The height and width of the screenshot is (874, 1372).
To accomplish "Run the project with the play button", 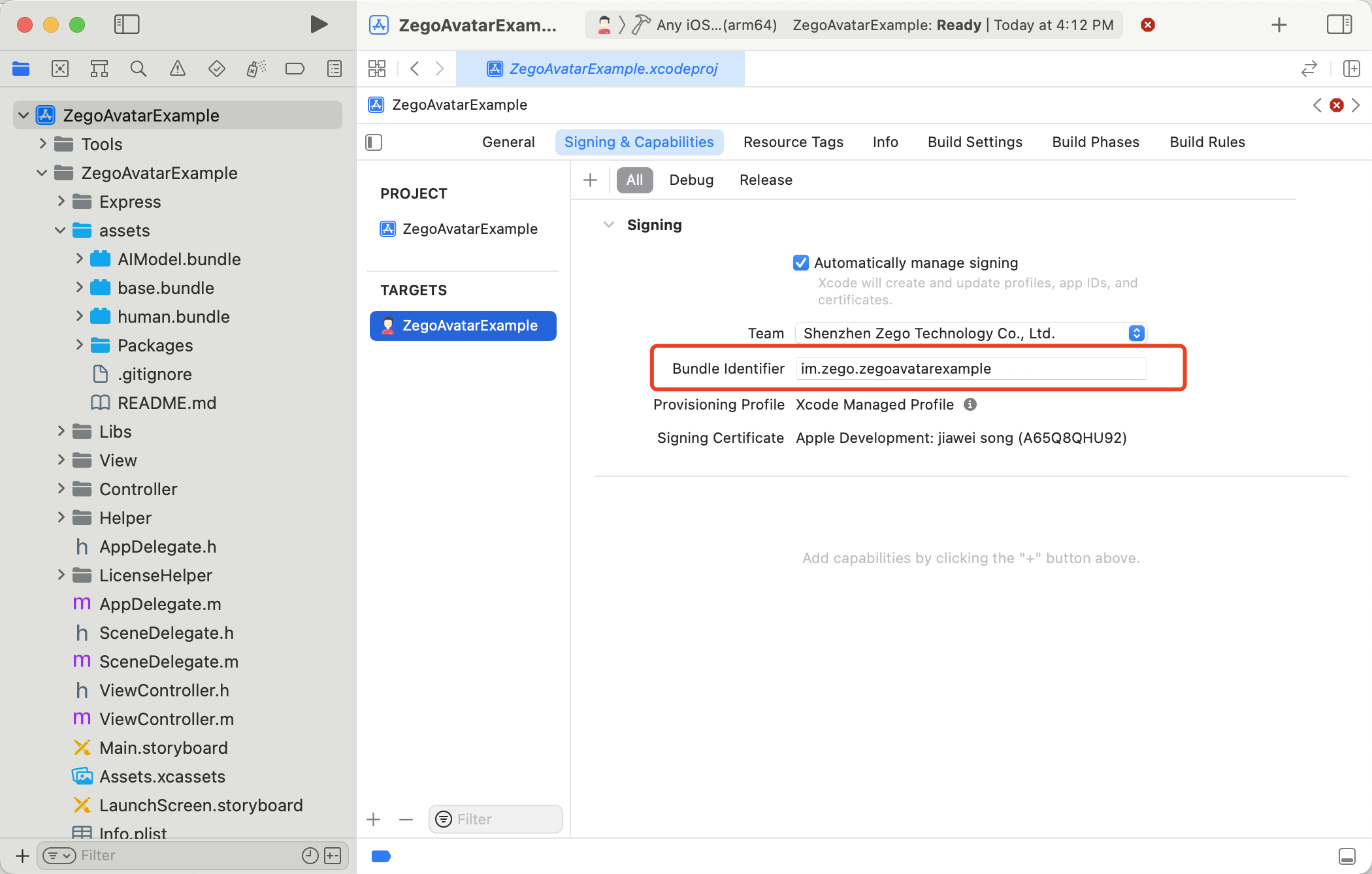I will pos(318,25).
